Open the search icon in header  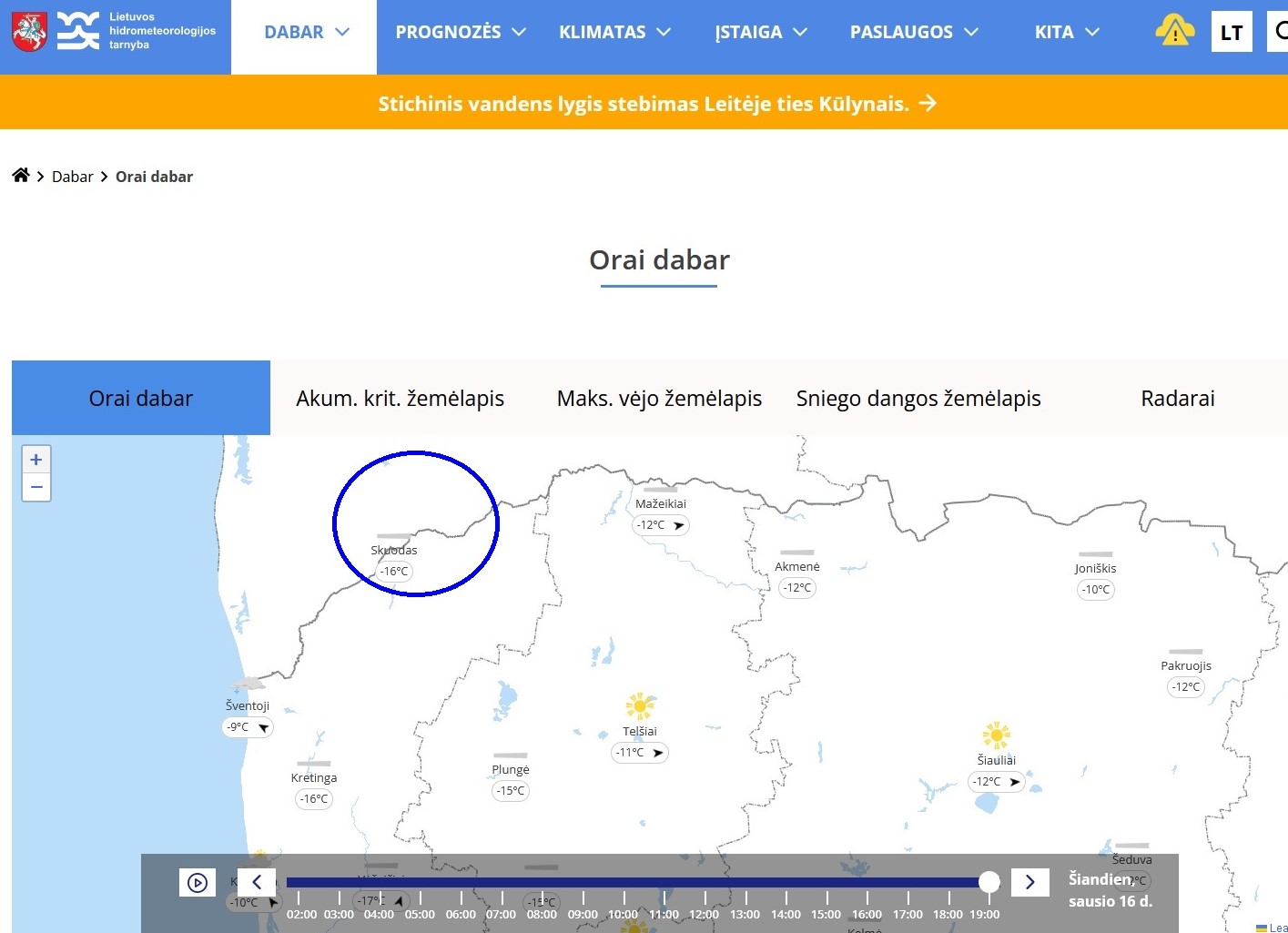click(x=1279, y=32)
